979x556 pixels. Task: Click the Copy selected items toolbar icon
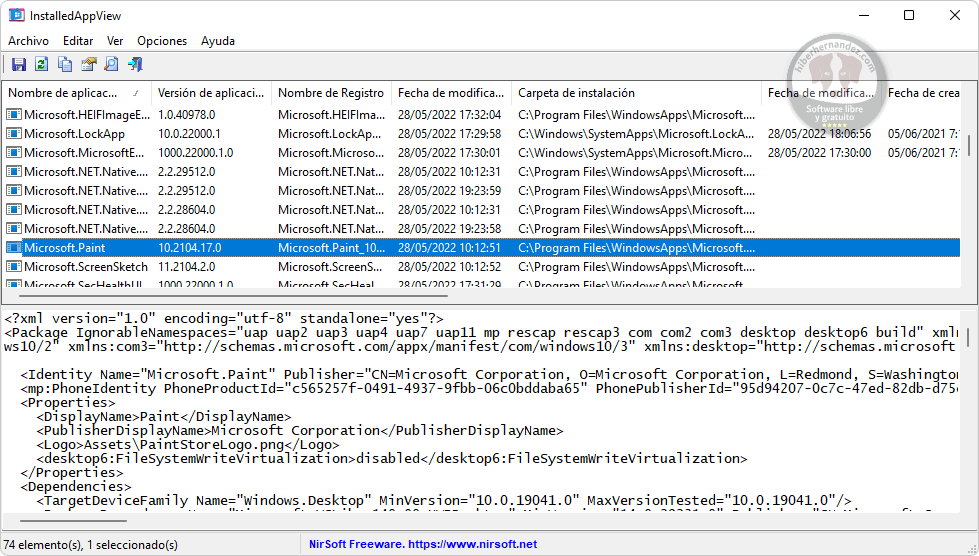65,64
